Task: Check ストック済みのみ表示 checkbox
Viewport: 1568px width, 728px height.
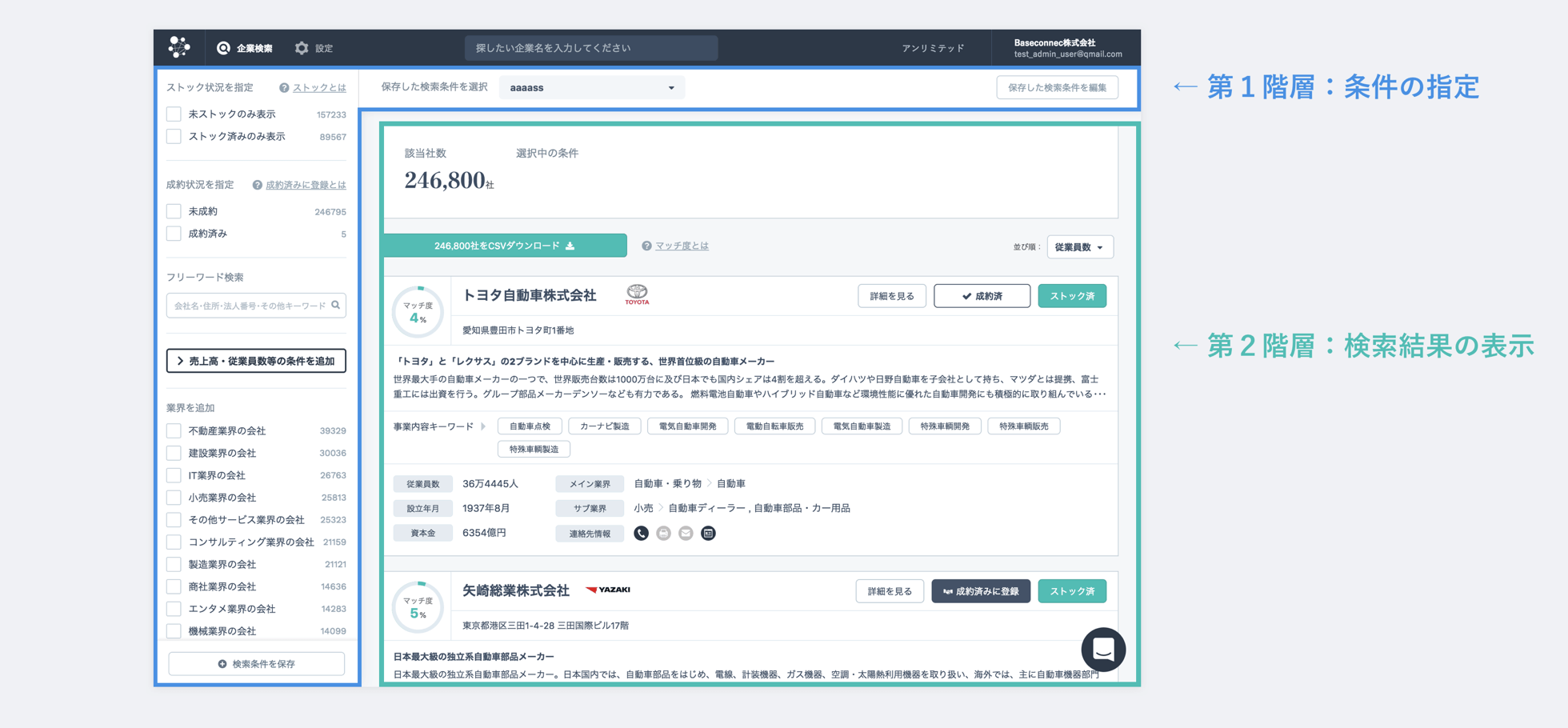Action: click(174, 137)
